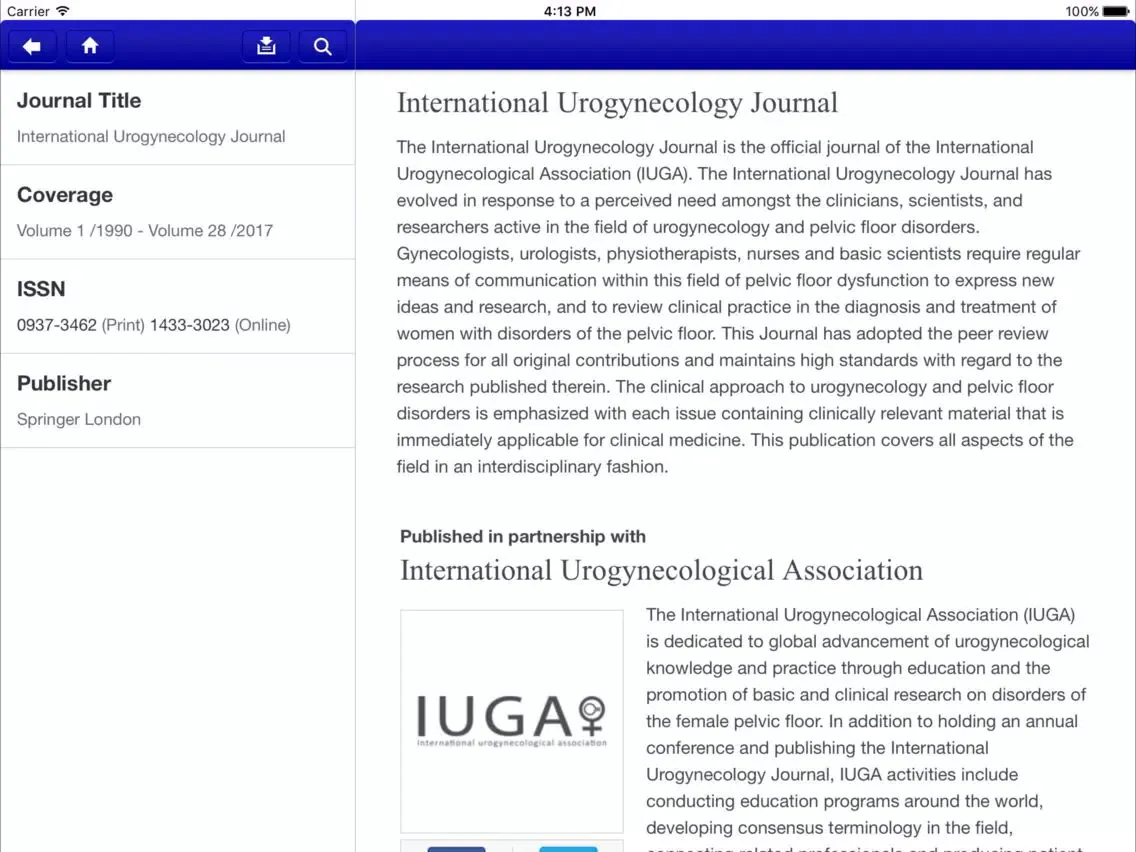Screen dimensions: 1136x852
Task: Select the Journal Title heading
Action: 79,101
